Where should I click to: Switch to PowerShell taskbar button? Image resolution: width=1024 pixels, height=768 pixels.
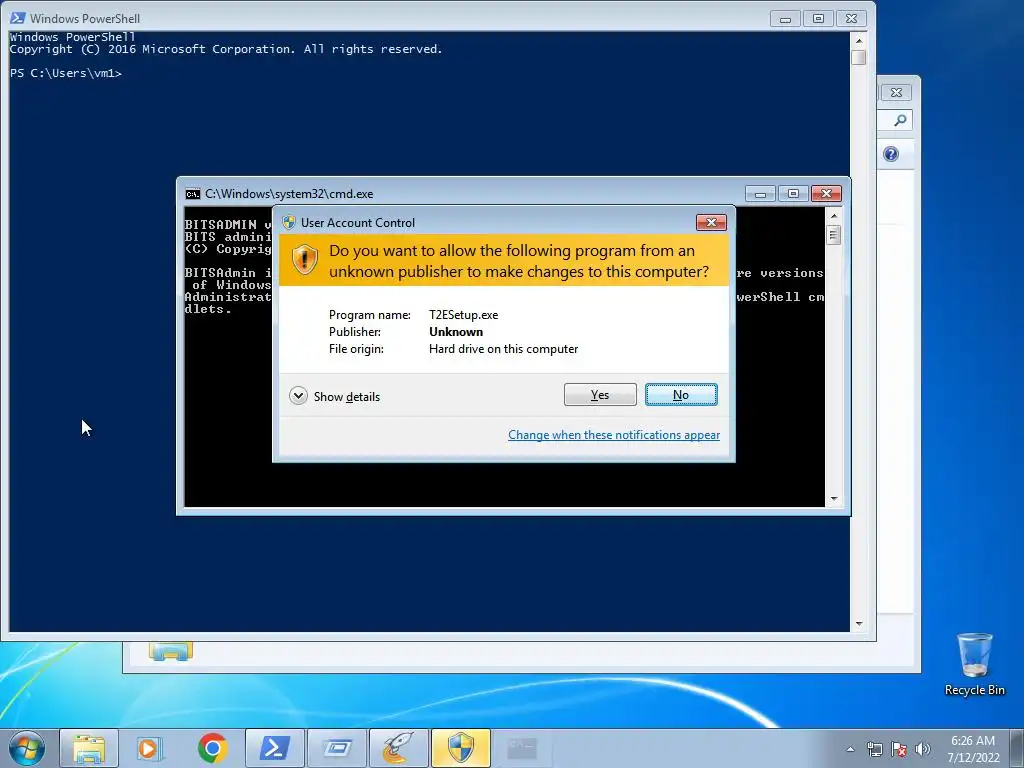[x=274, y=748]
